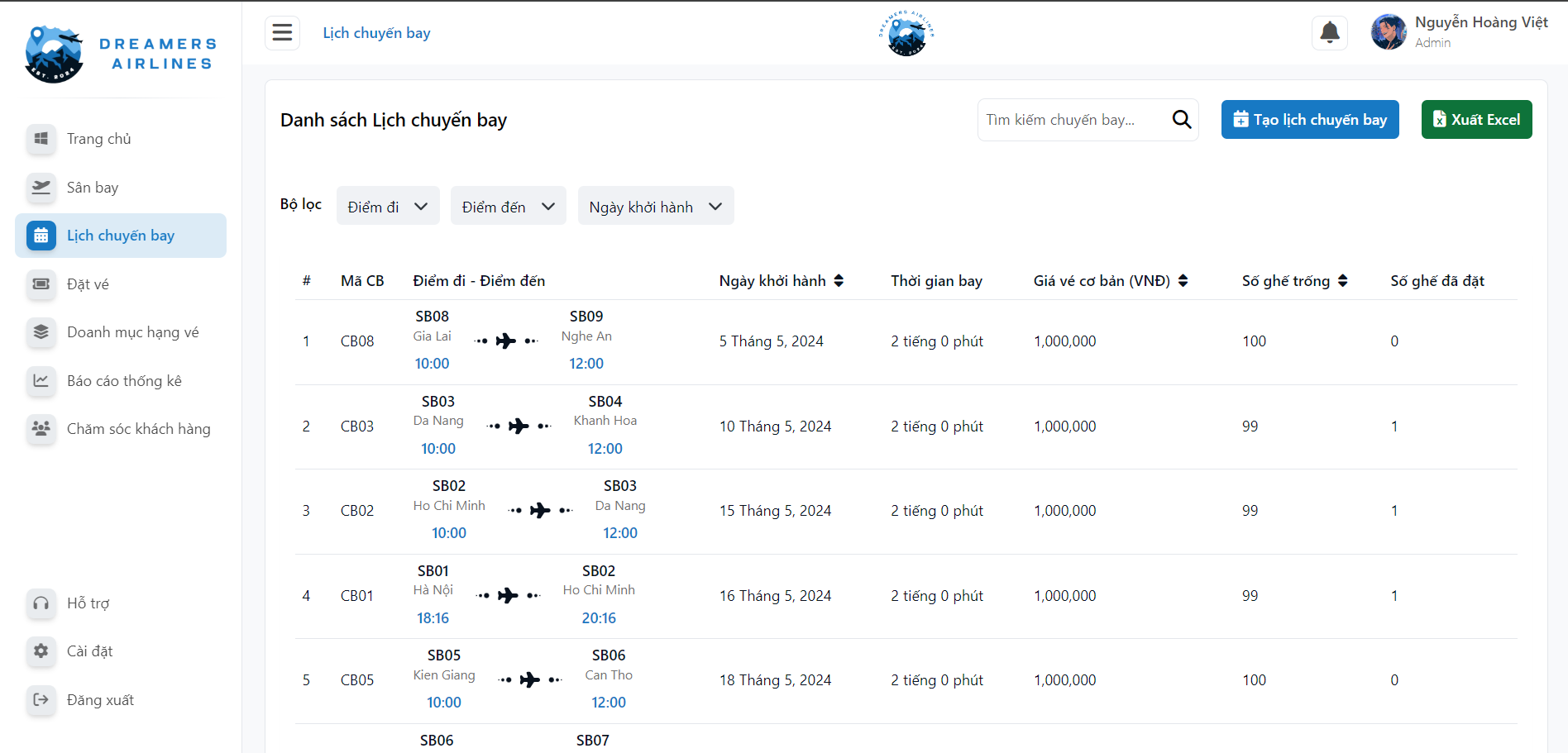The image size is (1568, 753).
Task: Expand the Điểm đến filter dropdown
Action: pyautogui.click(x=509, y=206)
